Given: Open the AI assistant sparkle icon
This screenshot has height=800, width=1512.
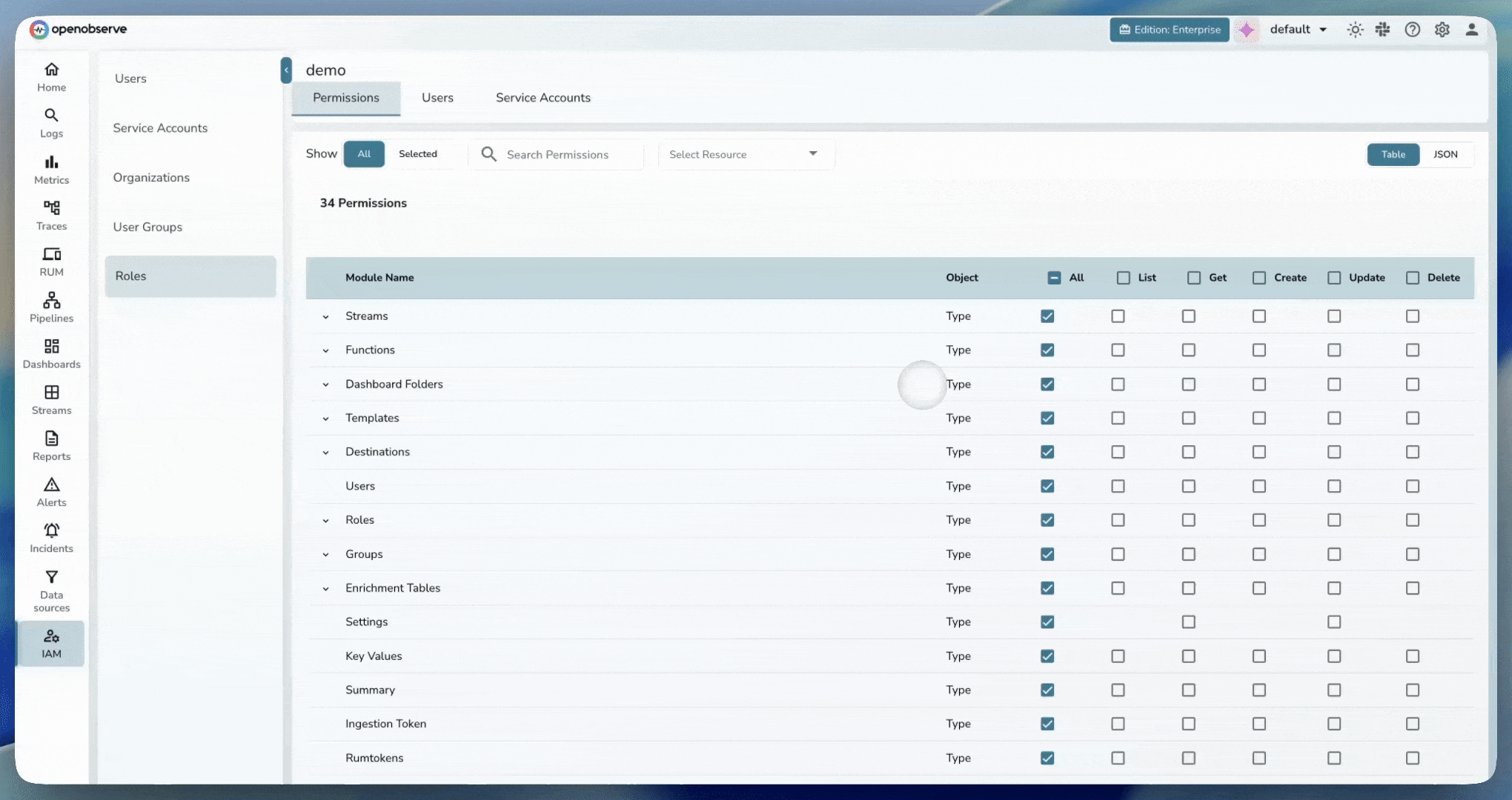Looking at the screenshot, I should coord(1247,30).
